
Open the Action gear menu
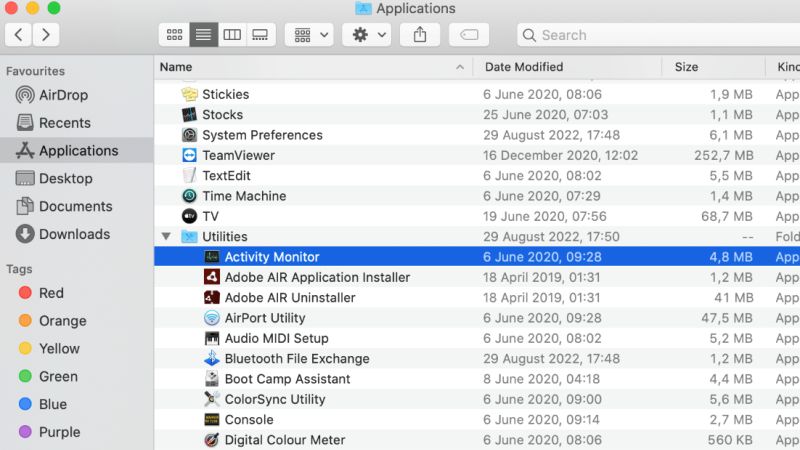tap(367, 35)
